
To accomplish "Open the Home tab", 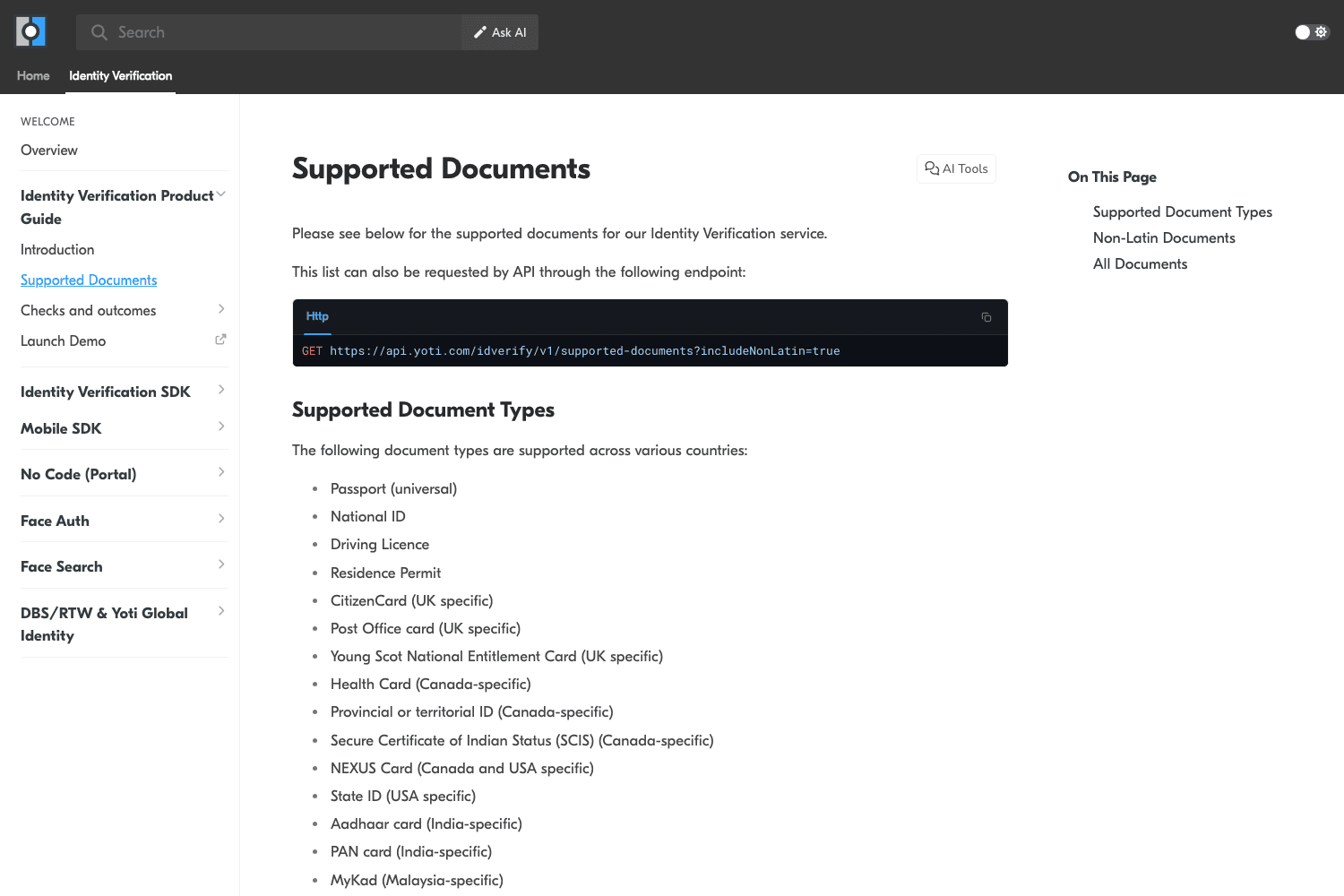I will pyautogui.click(x=33, y=75).
